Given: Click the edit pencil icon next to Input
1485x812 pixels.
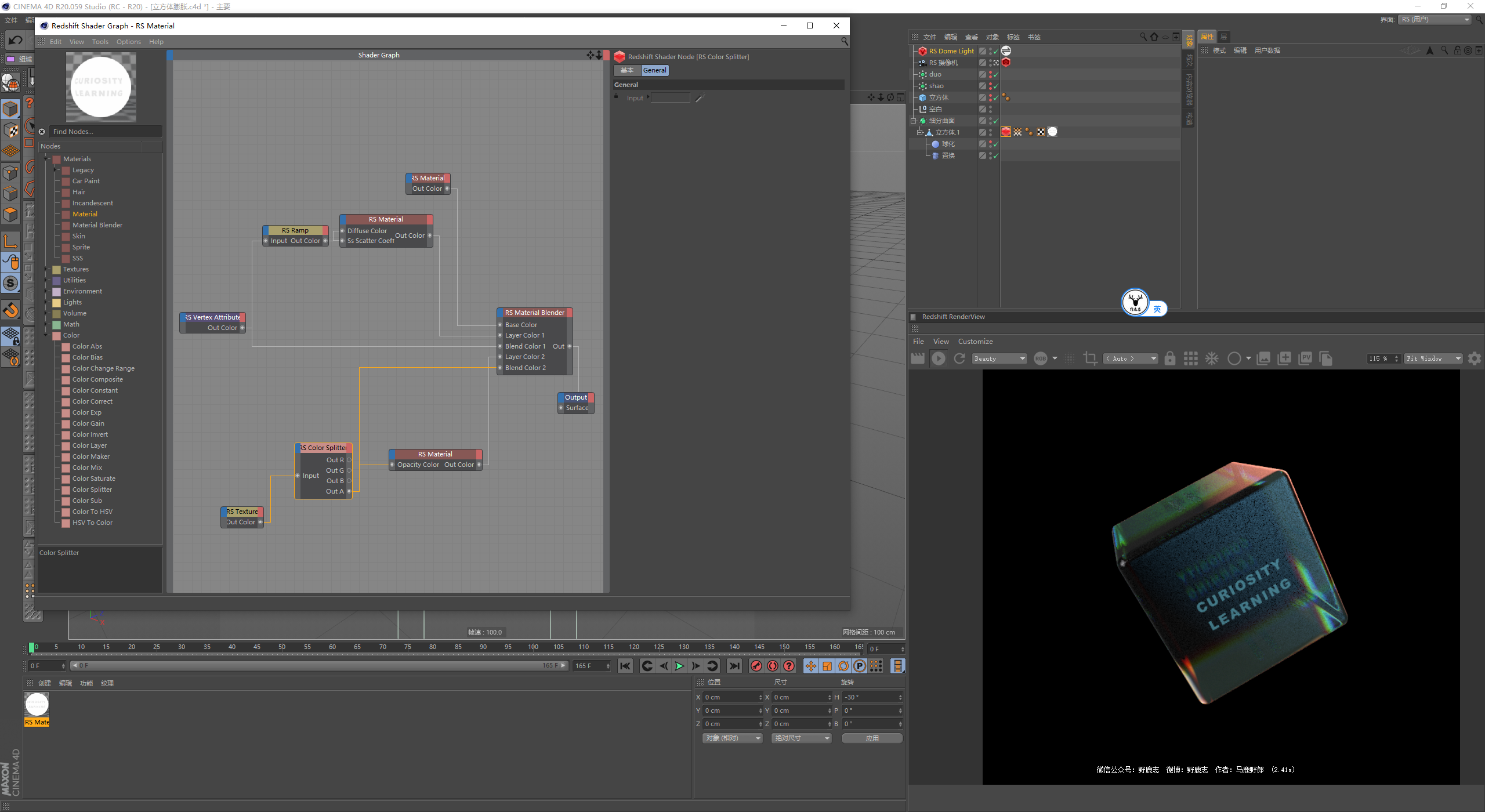Looking at the screenshot, I should [700, 98].
